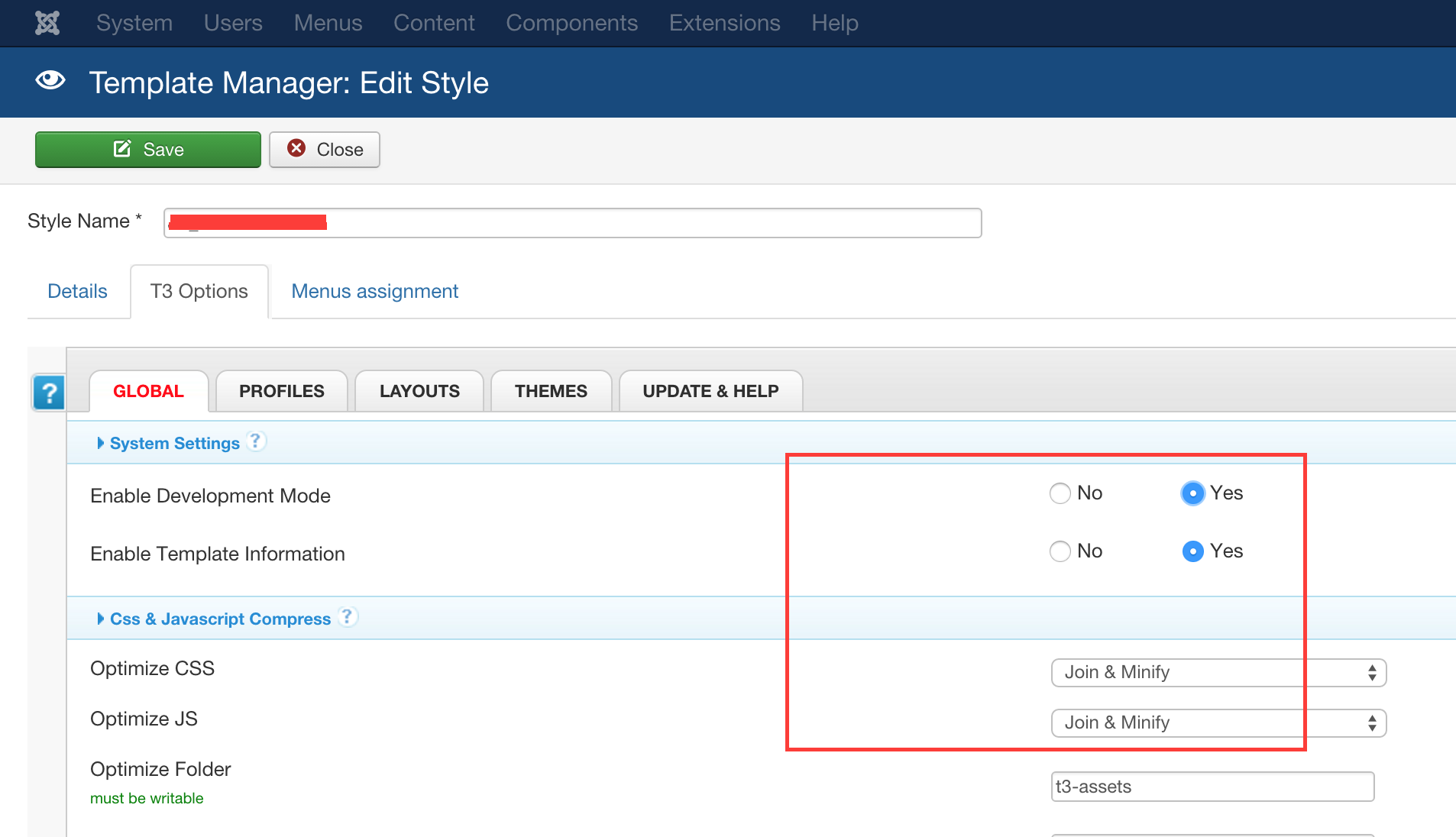Open the THEMES tab
Image resolution: width=1456 pixels, height=837 pixels.
pyautogui.click(x=551, y=391)
